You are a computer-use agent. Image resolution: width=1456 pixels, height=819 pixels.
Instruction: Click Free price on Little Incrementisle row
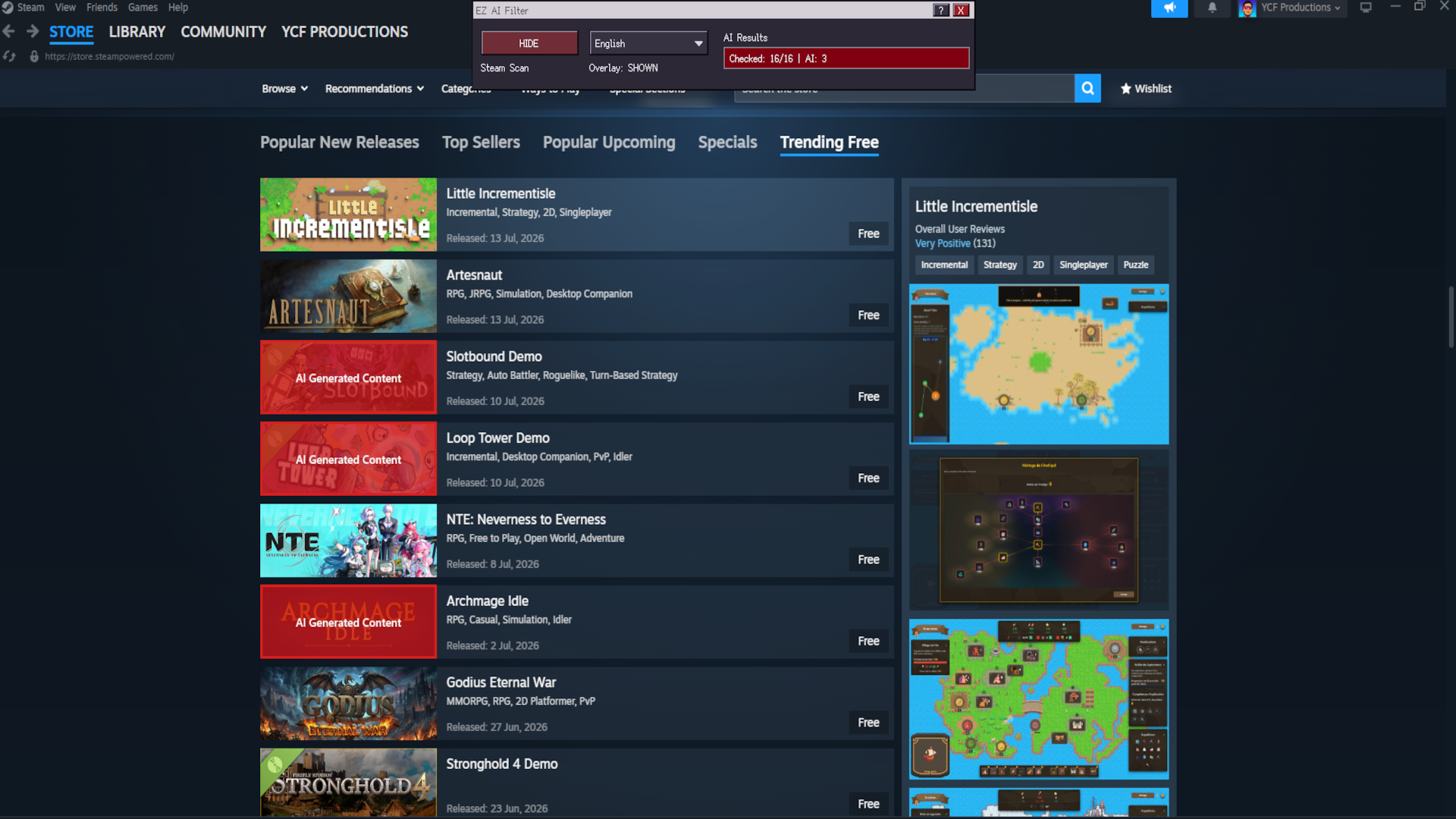coord(868,234)
